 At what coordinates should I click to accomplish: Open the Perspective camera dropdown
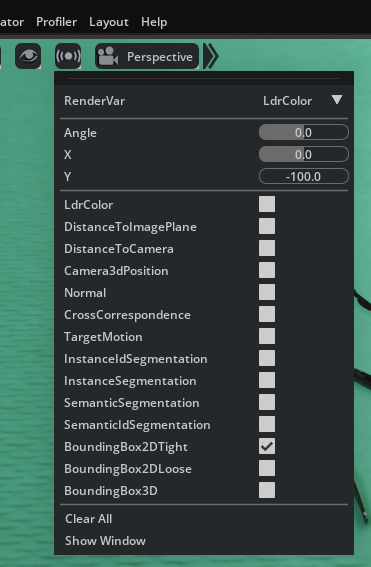147,56
